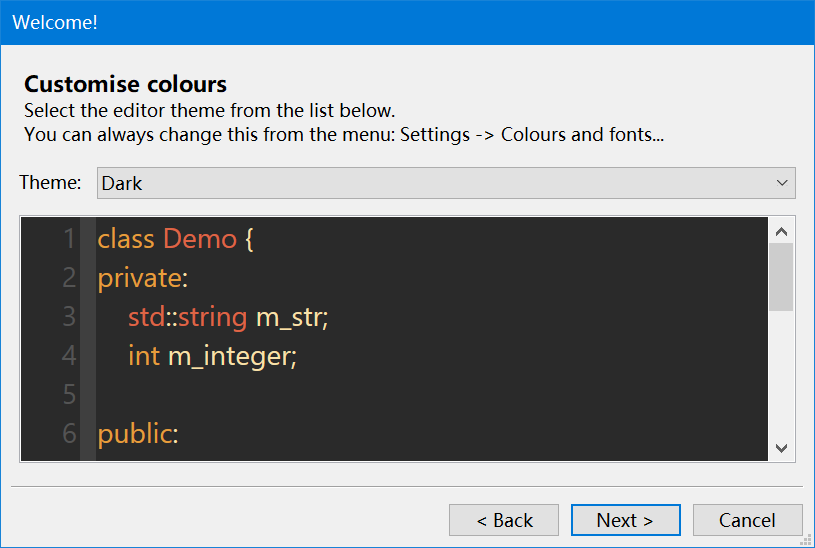Click the chevron arrow on the Theme selector
815x548 pixels.
coord(782,183)
